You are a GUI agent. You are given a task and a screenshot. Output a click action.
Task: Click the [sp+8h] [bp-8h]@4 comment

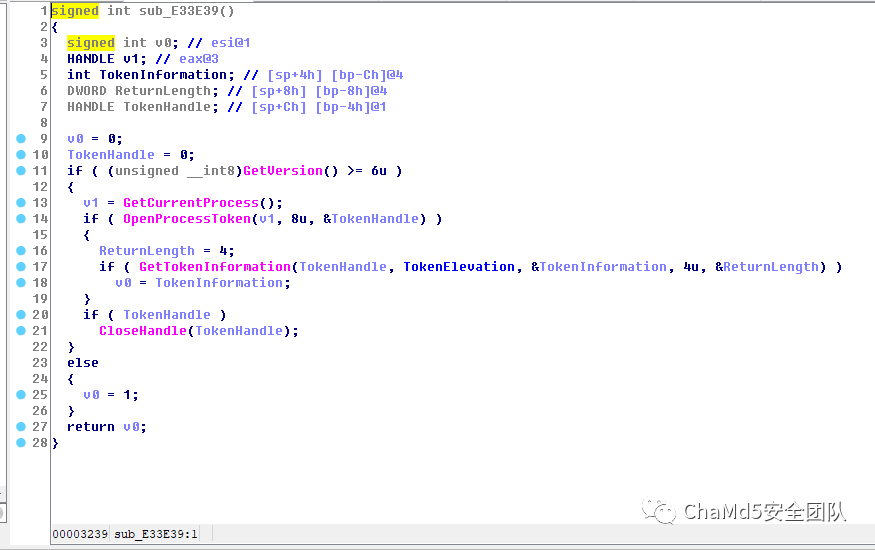319,90
